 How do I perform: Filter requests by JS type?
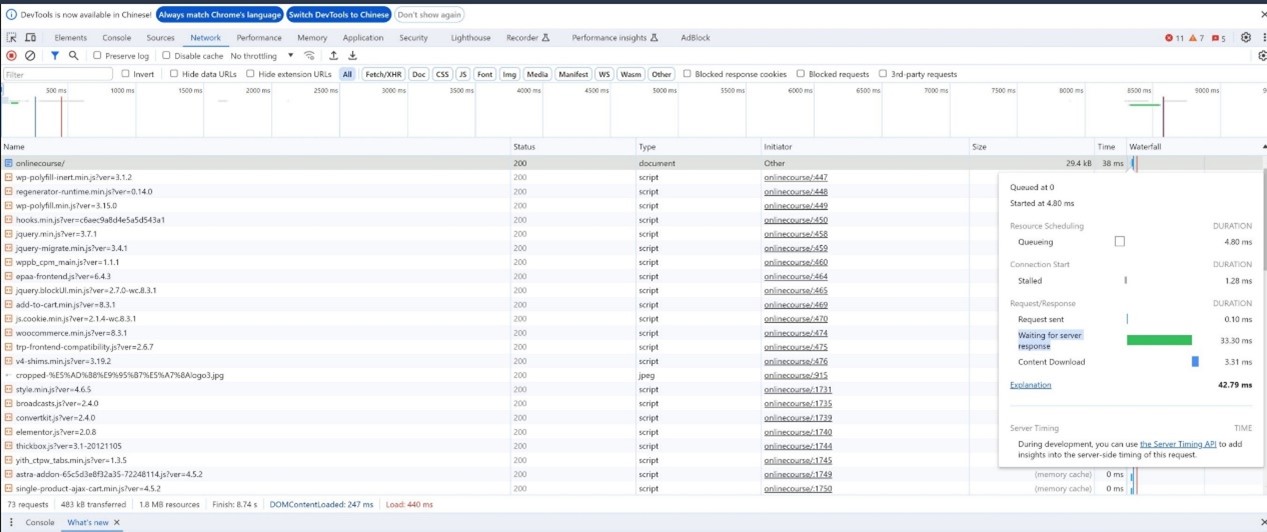tap(463, 74)
